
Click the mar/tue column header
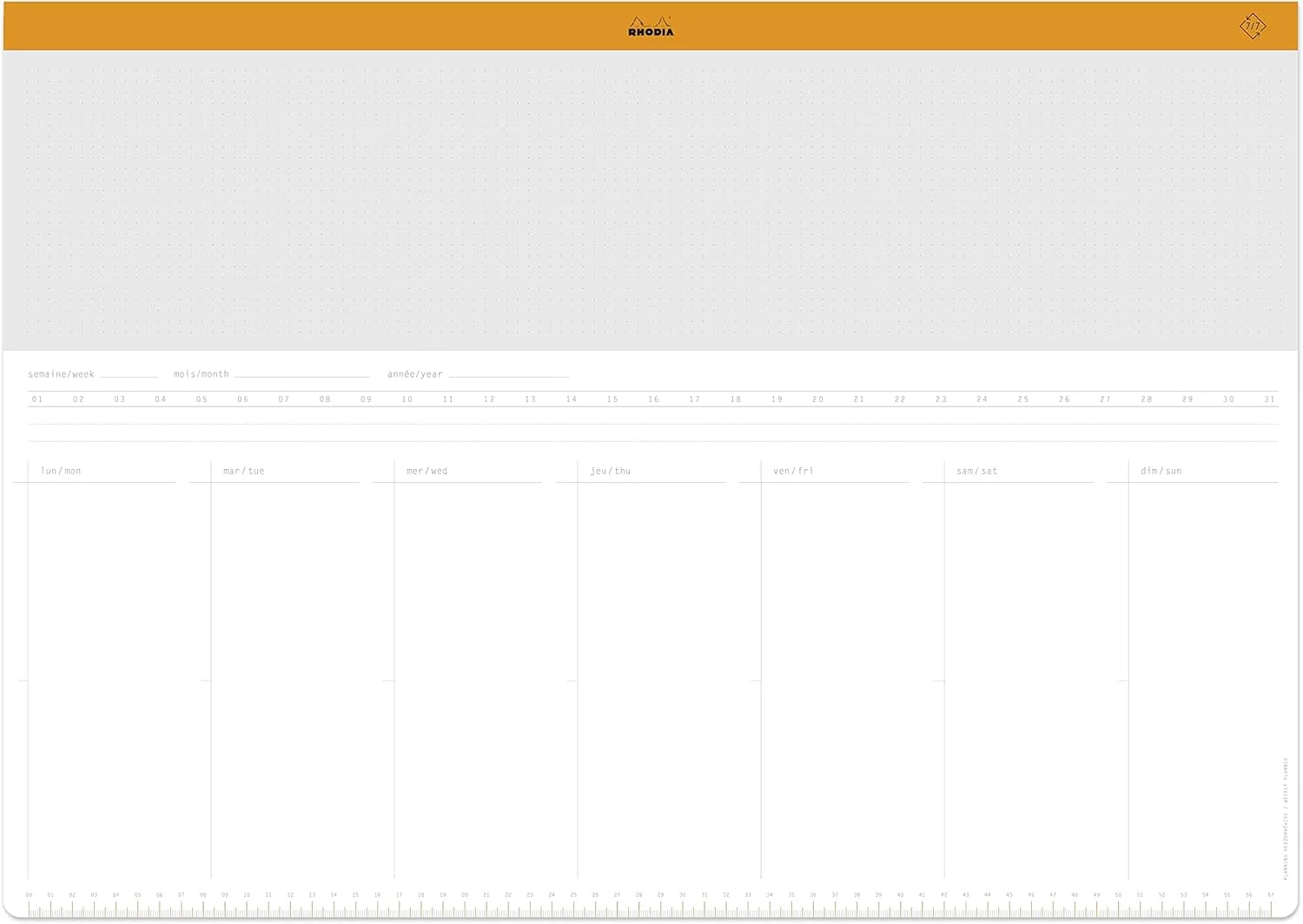click(244, 471)
